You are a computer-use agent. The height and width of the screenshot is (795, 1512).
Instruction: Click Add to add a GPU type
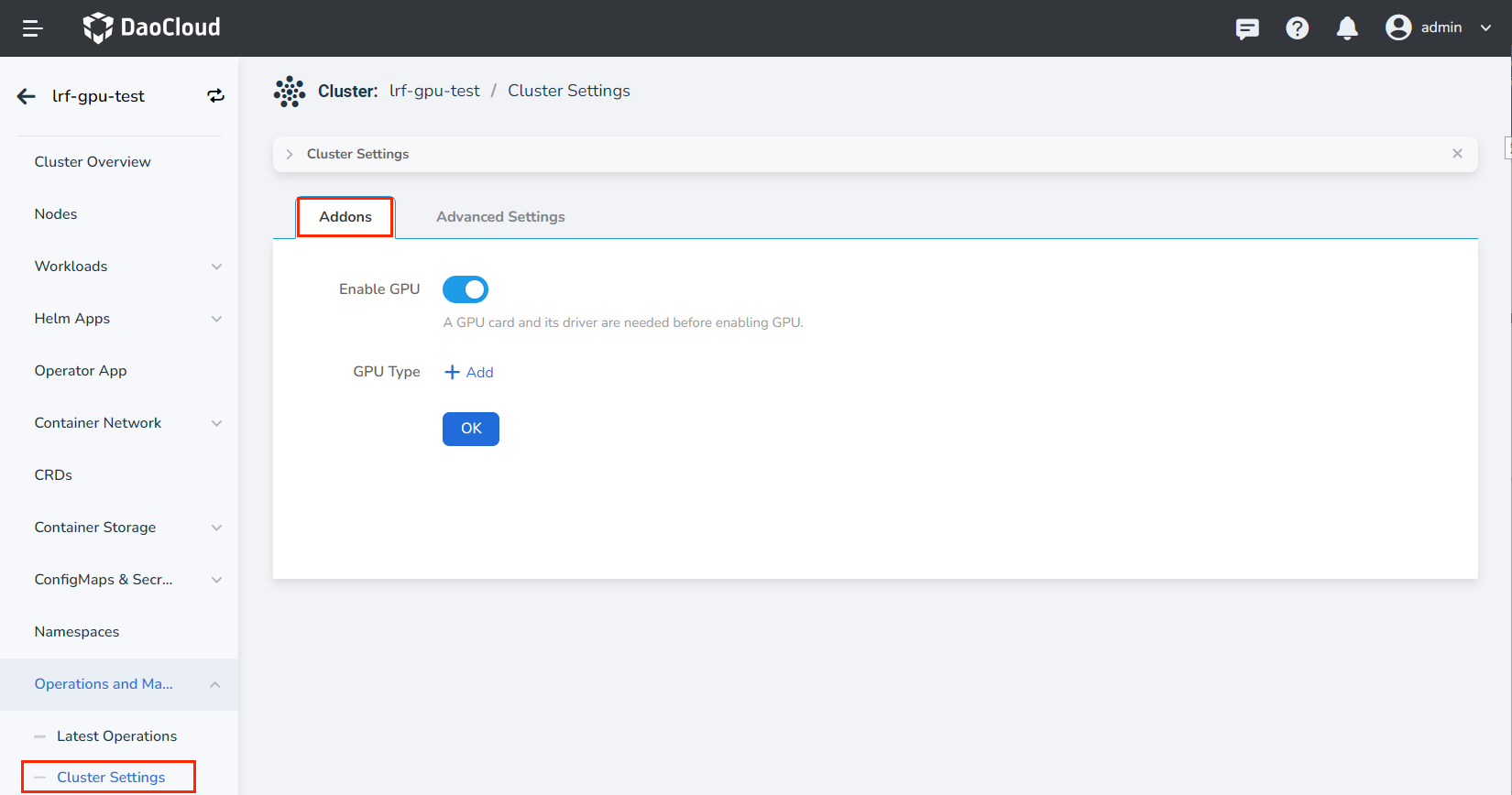coord(469,372)
